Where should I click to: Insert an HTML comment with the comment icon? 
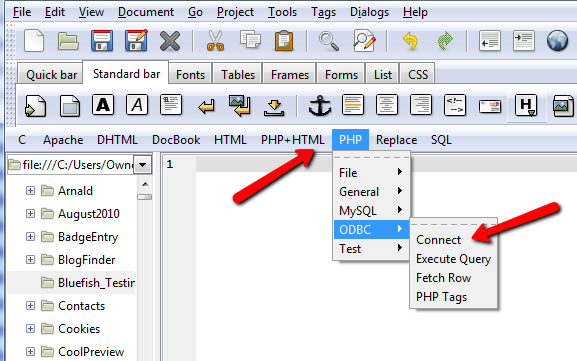coord(455,105)
